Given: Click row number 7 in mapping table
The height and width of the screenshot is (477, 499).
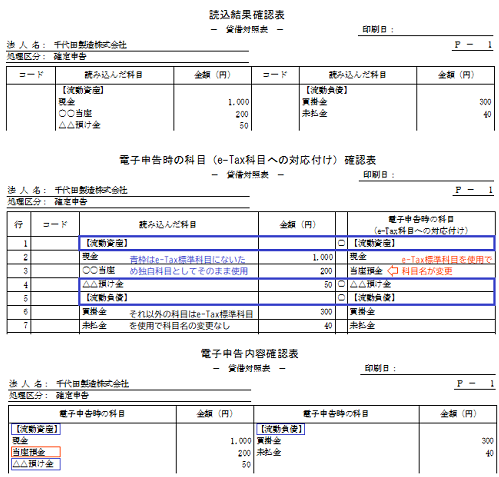Looking at the screenshot, I should coord(25,325).
